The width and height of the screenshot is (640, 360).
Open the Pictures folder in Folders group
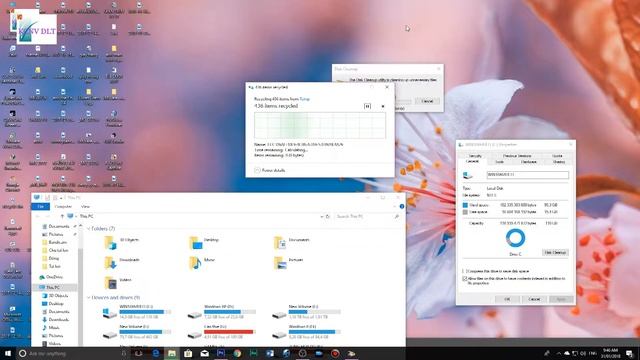(x=280, y=262)
